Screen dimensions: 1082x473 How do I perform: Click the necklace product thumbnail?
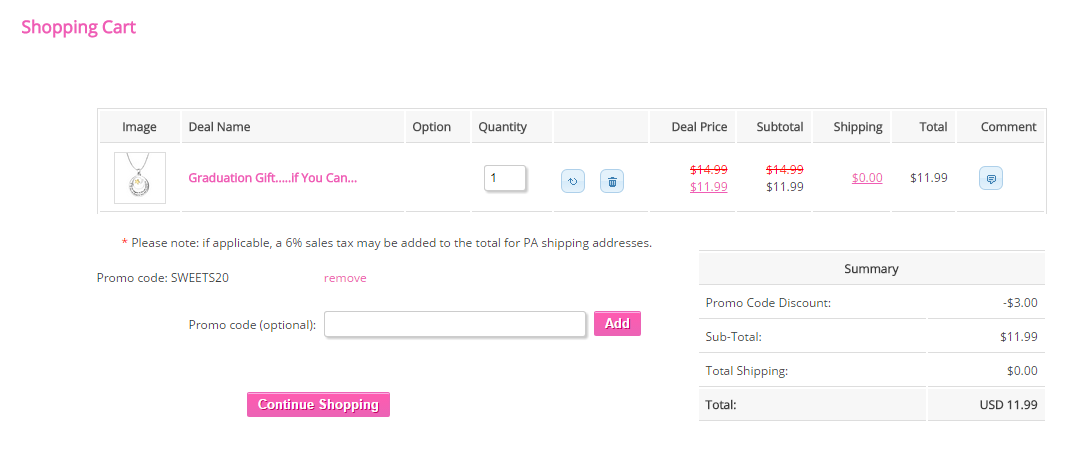(140, 178)
